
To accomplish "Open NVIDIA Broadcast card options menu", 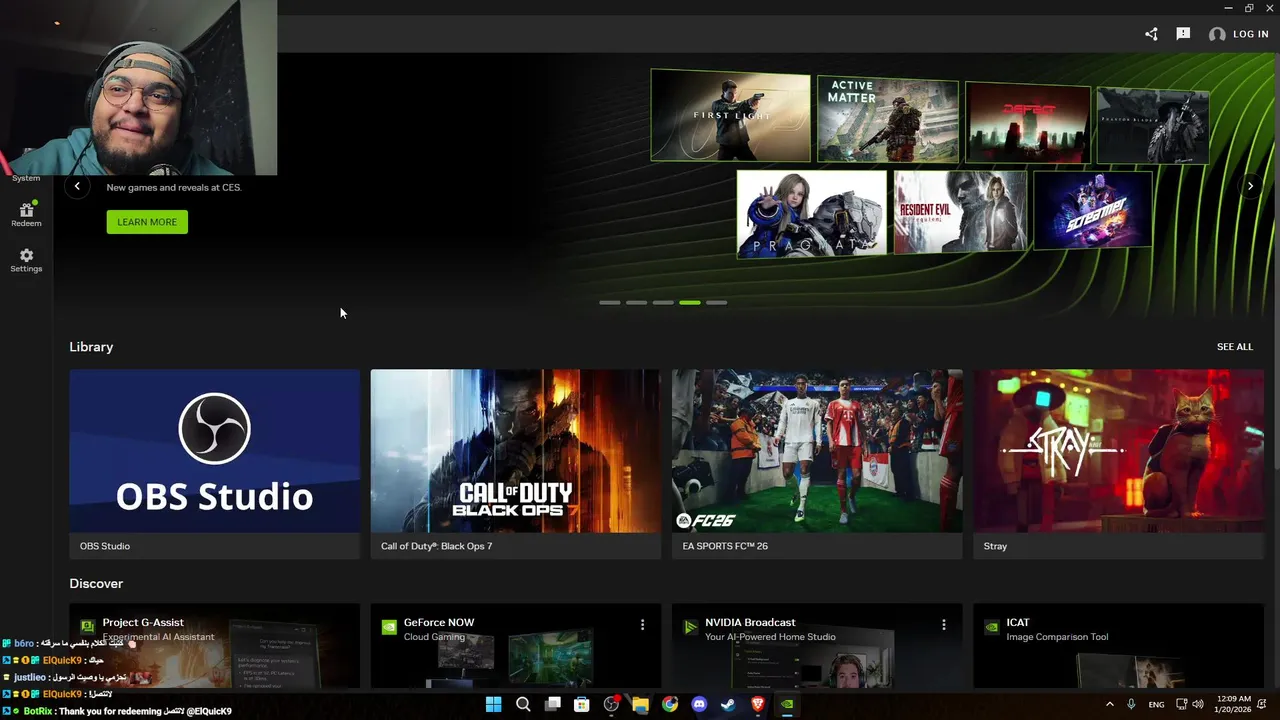I will tap(943, 624).
